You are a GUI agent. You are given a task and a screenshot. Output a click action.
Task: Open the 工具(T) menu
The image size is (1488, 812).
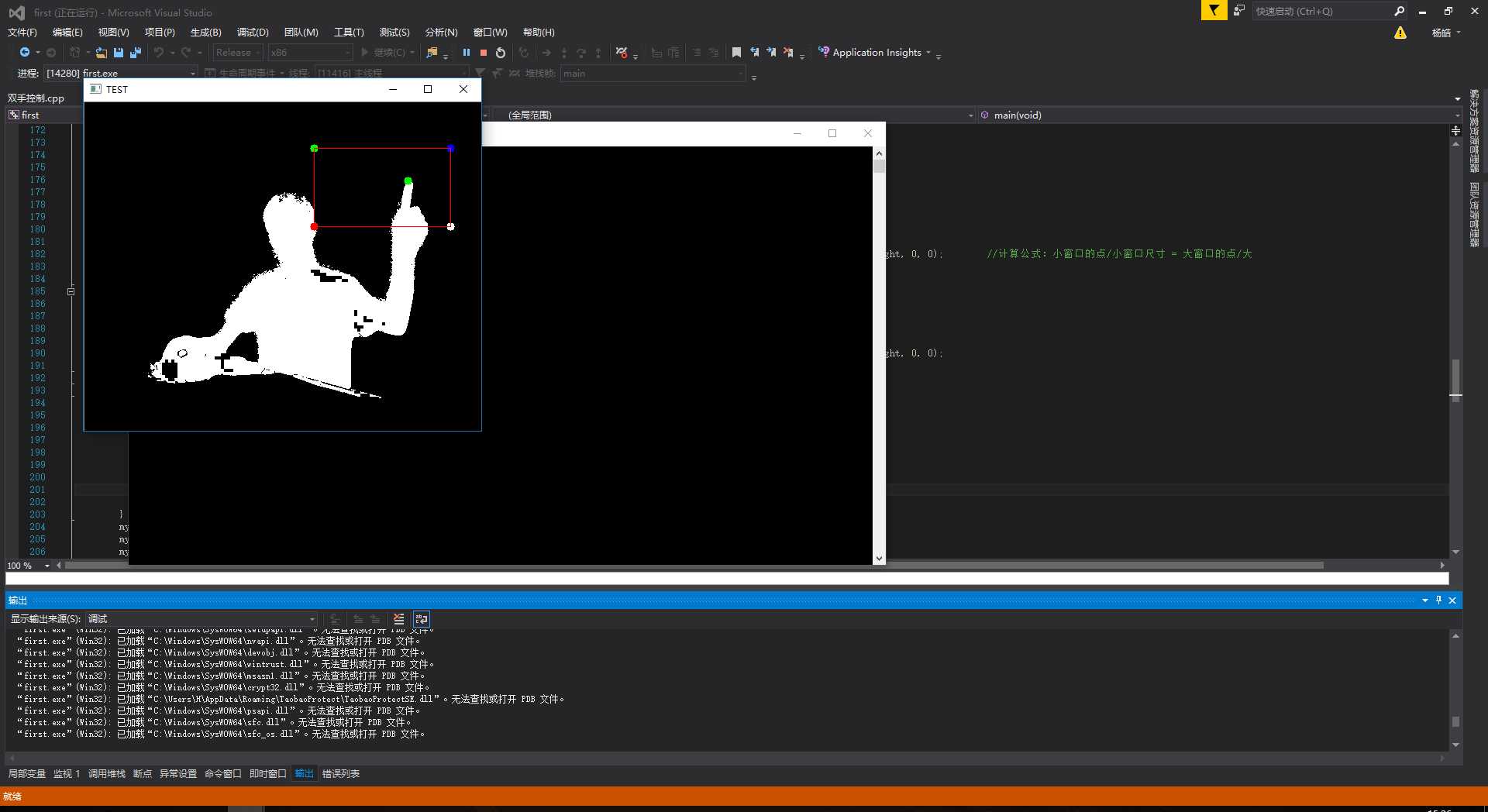(349, 33)
